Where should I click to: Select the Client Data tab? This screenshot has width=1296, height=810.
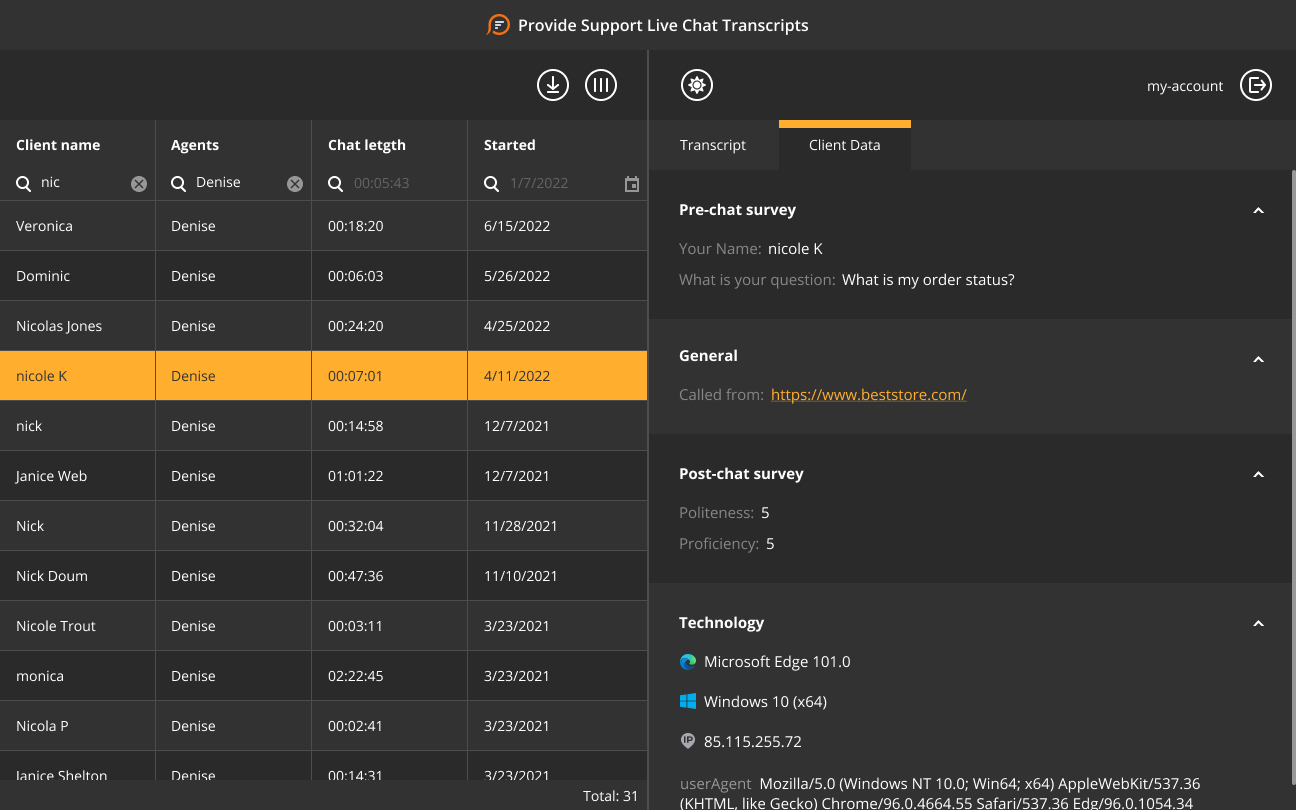coord(844,145)
